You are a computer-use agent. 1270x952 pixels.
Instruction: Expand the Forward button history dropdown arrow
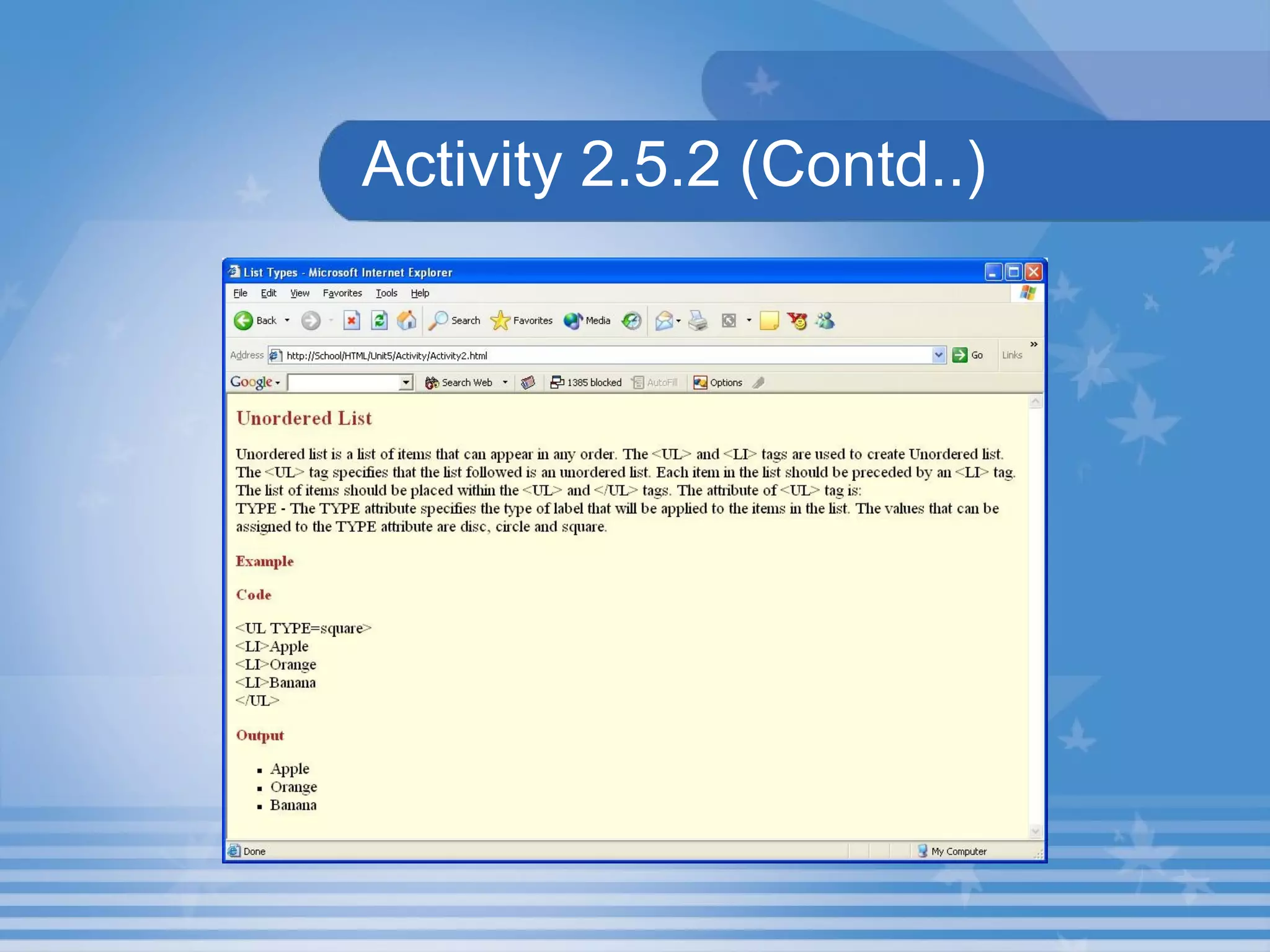pyautogui.click(x=331, y=320)
